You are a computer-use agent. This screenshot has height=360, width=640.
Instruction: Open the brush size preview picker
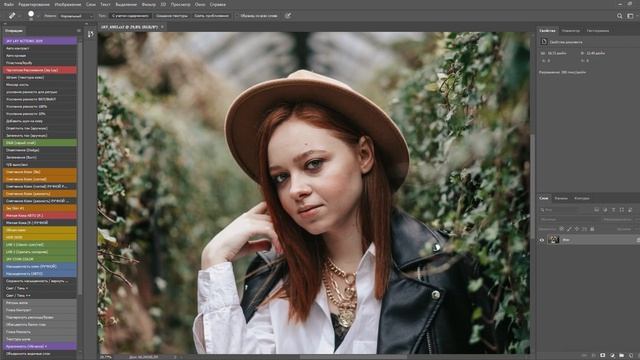pyautogui.click(x=31, y=14)
